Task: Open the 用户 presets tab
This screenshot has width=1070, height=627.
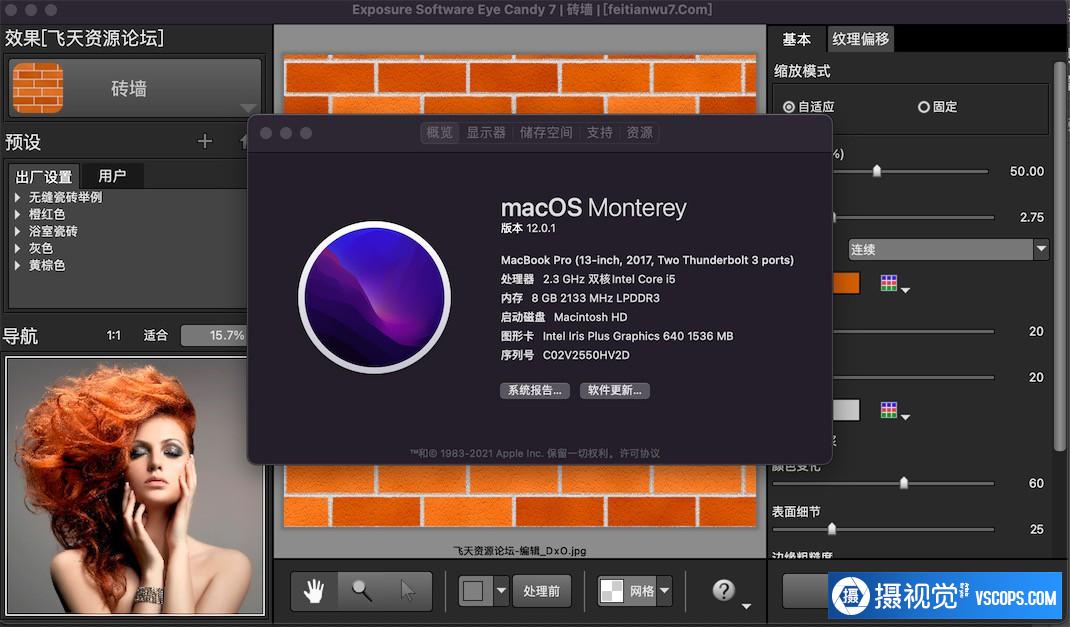Action: click(112, 176)
